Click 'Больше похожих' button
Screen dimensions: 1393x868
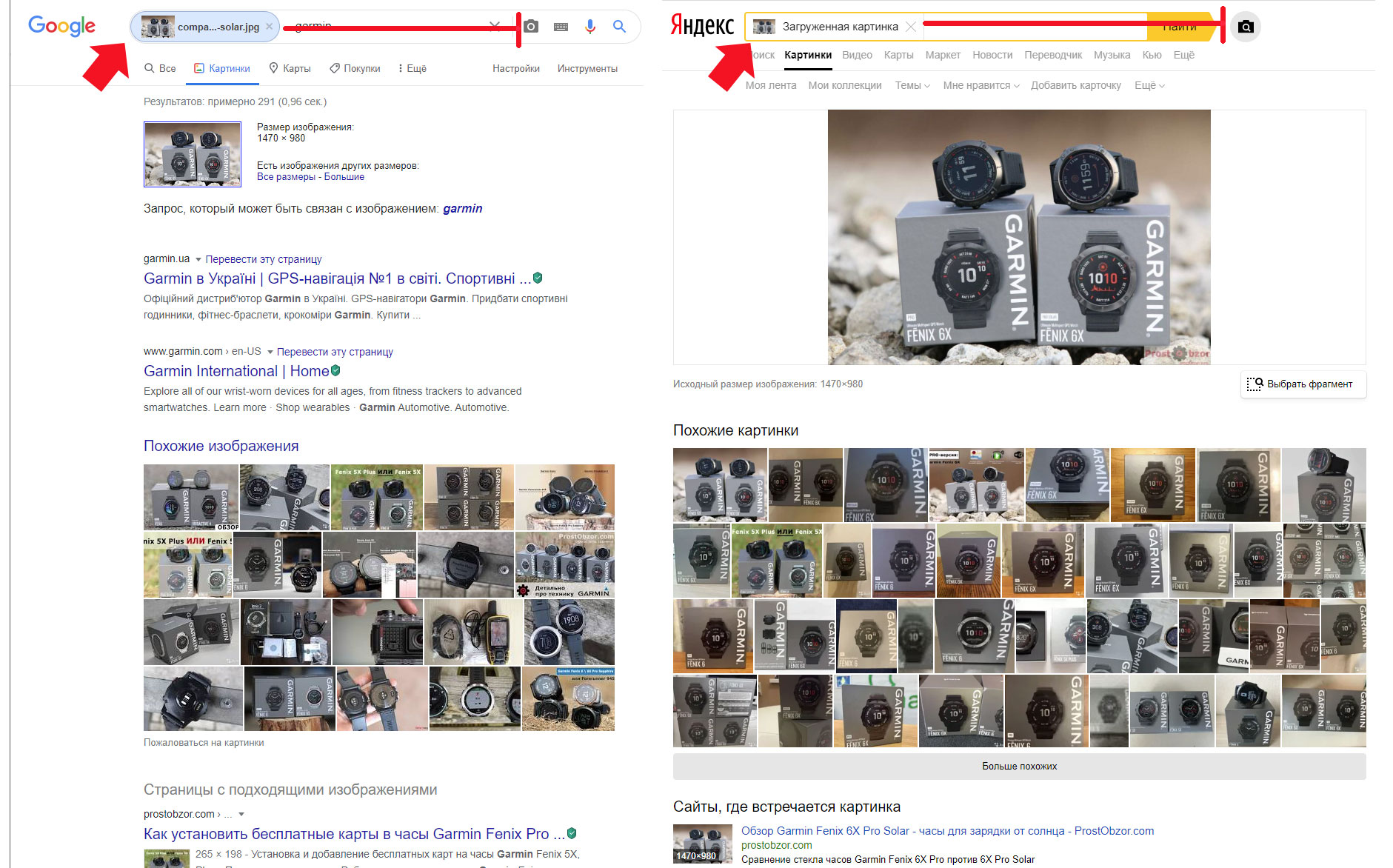[x=1019, y=766]
